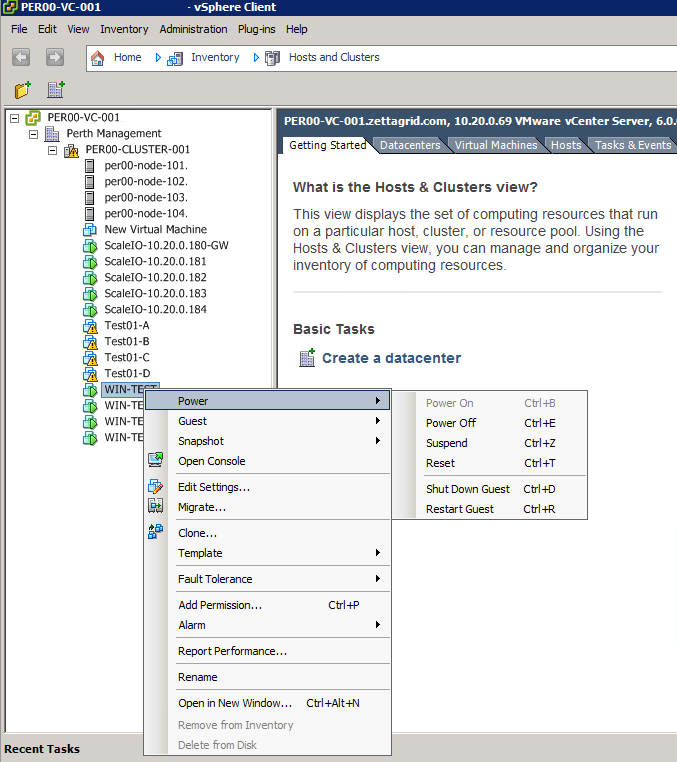Click the host icon for per00-node-101
The image size is (677, 762).
pos(89,166)
